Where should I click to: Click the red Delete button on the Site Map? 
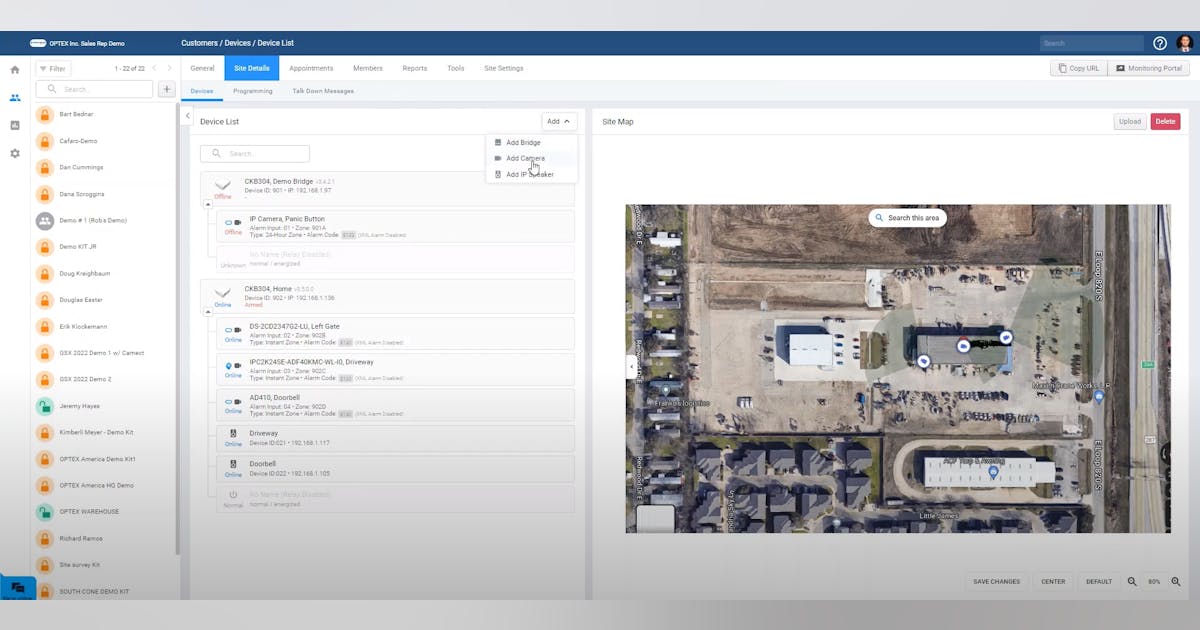click(x=1165, y=121)
